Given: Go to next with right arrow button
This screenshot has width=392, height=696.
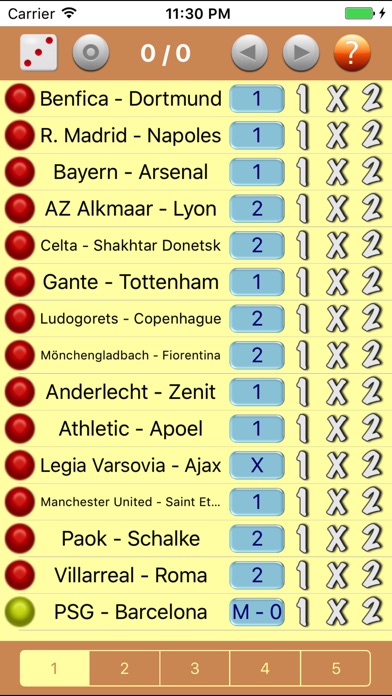Looking at the screenshot, I should point(301,53).
